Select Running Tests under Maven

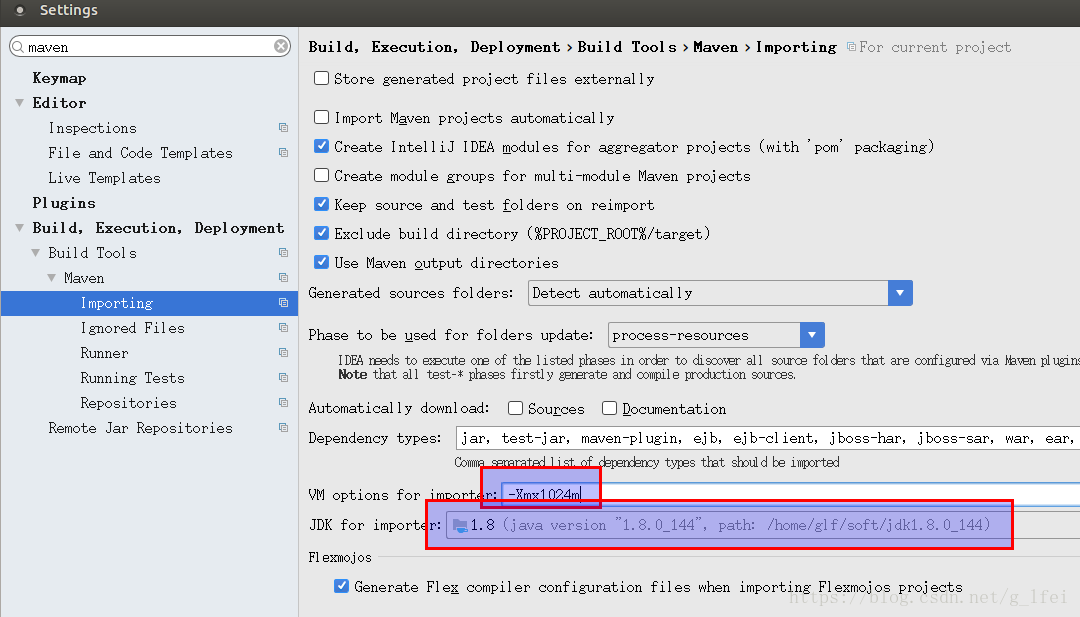coord(132,378)
